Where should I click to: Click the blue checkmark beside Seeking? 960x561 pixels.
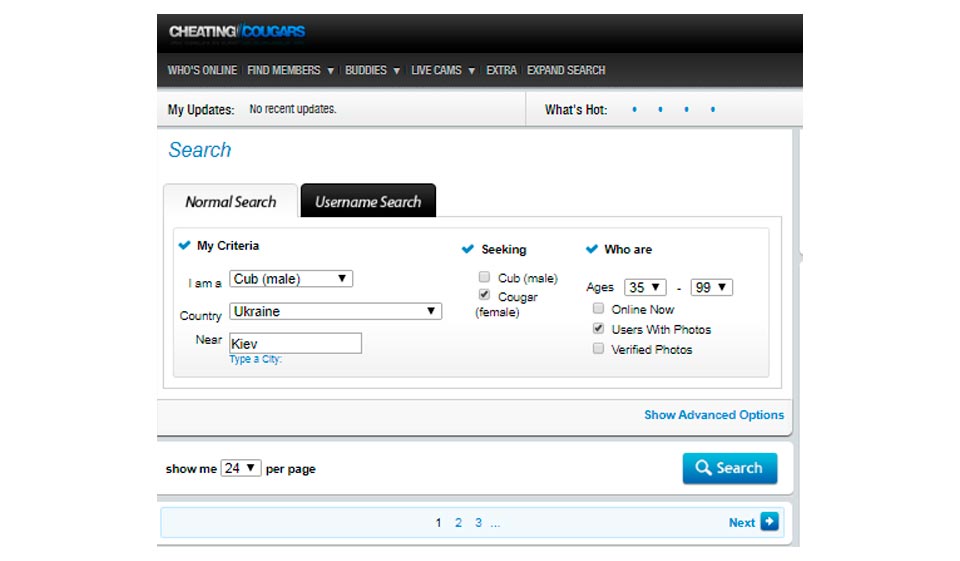tap(468, 249)
